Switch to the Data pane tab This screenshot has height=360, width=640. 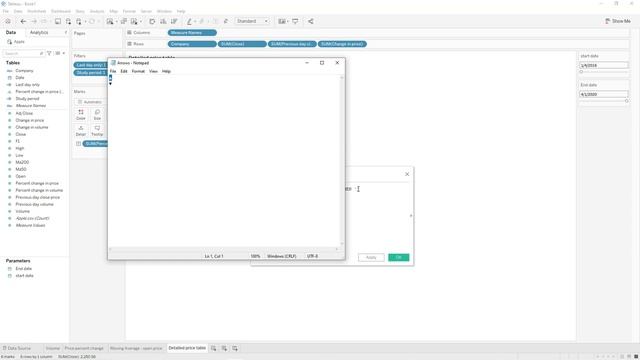[x=11, y=32]
